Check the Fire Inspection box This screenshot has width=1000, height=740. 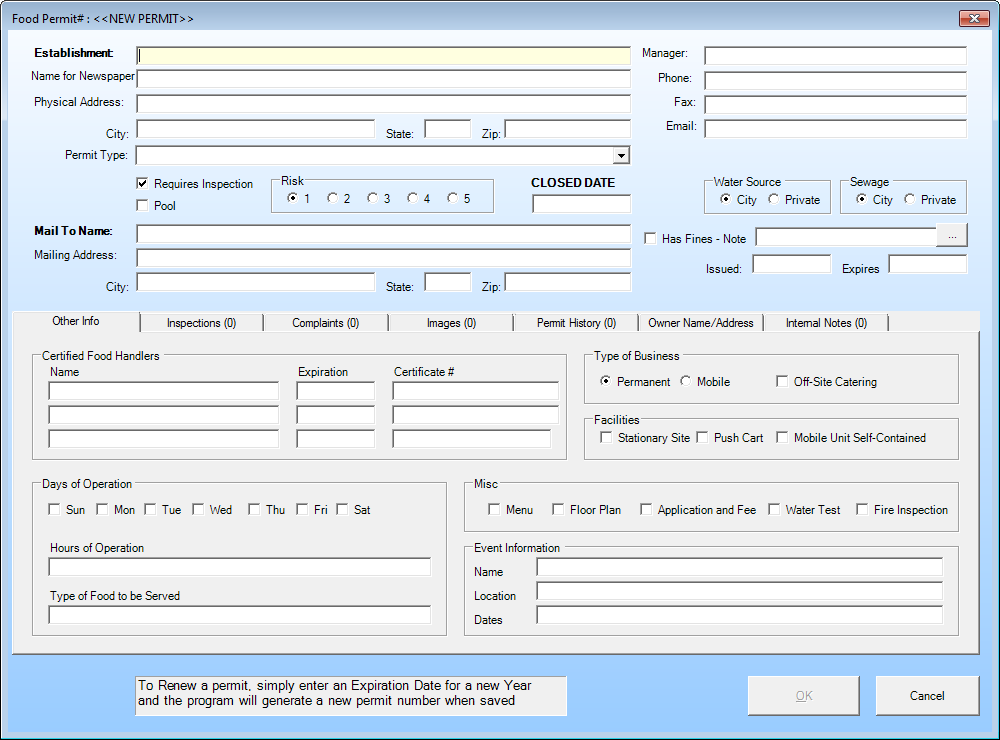[862, 509]
